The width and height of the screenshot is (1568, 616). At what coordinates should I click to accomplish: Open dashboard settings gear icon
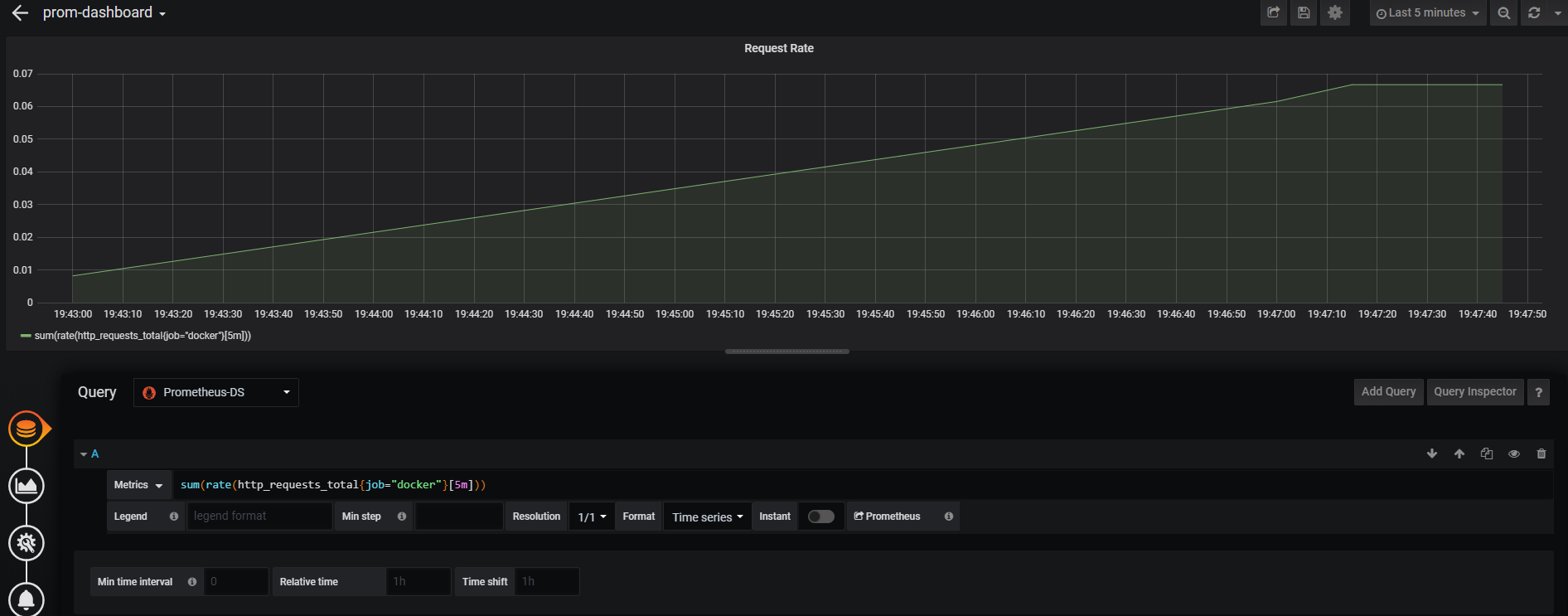[1335, 13]
